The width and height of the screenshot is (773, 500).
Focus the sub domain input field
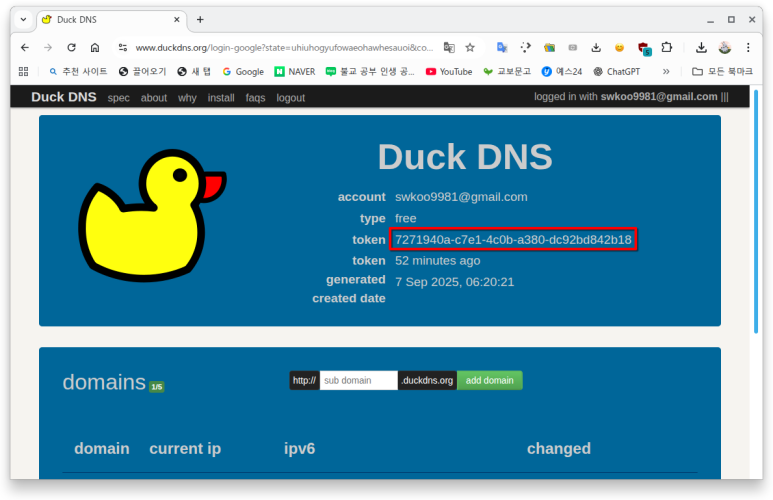(358, 380)
